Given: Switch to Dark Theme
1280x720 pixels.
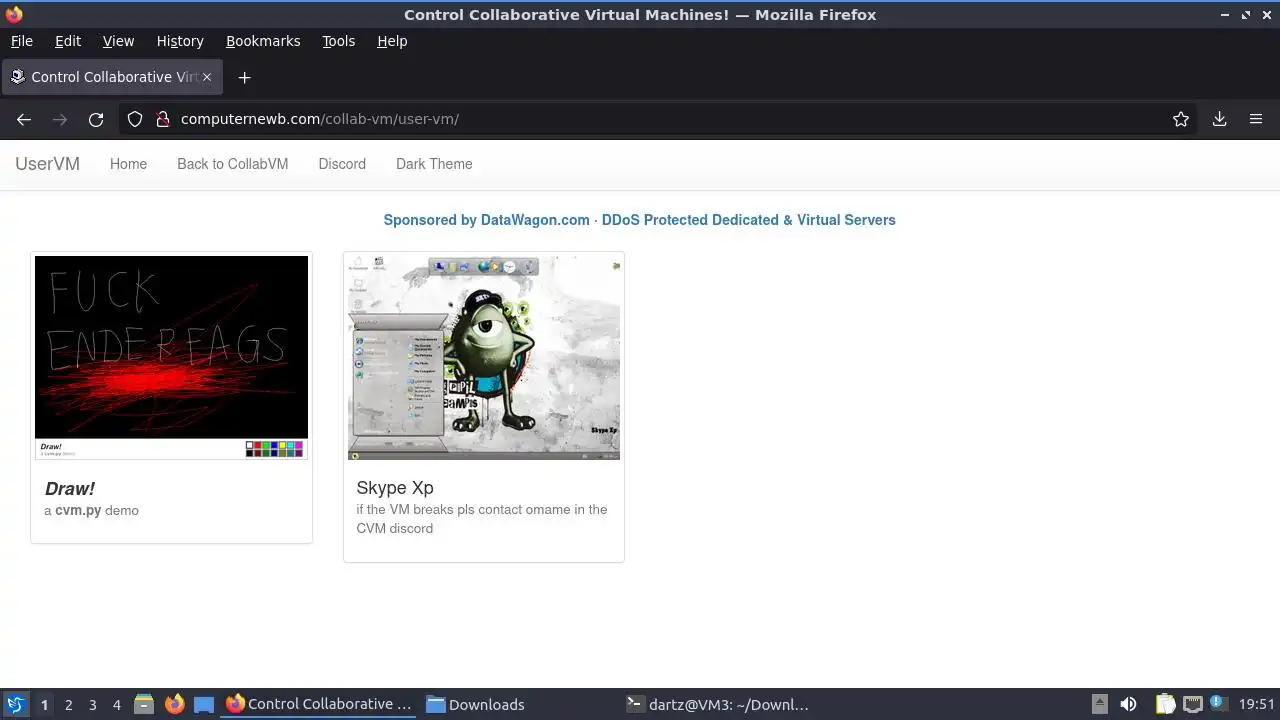Looking at the screenshot, I should pos(434,164).
